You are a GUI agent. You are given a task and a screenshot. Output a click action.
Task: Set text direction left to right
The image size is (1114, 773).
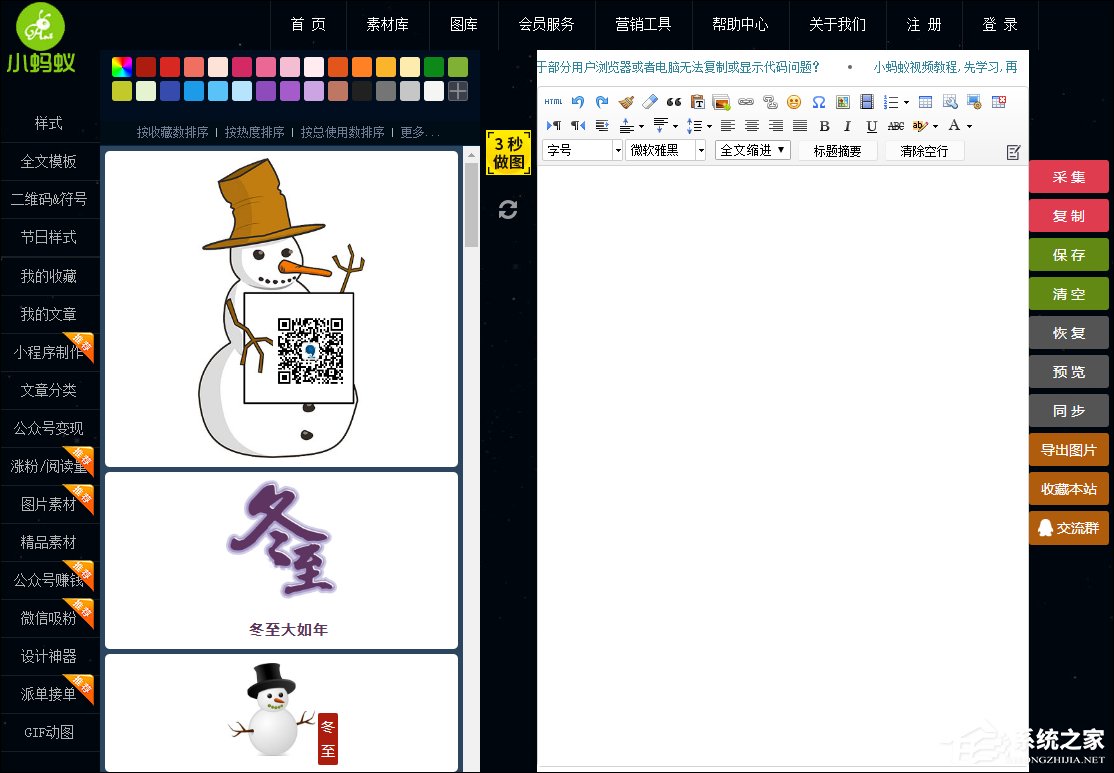coord(553,126)
